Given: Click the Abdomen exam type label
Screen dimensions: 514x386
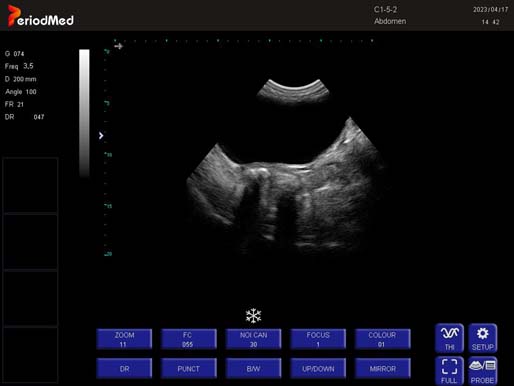Looking at the screenshot, I should click(390, 21).
